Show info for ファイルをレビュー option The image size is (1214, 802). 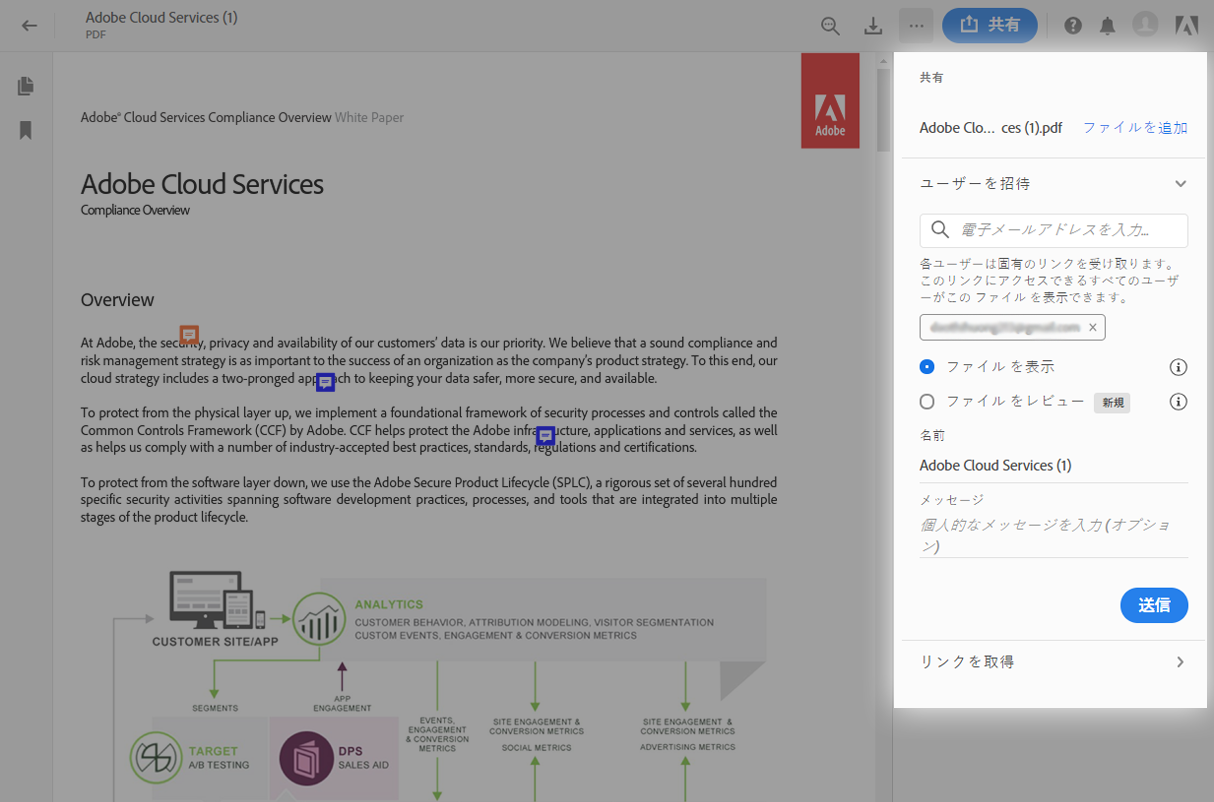click(1179, 402)
